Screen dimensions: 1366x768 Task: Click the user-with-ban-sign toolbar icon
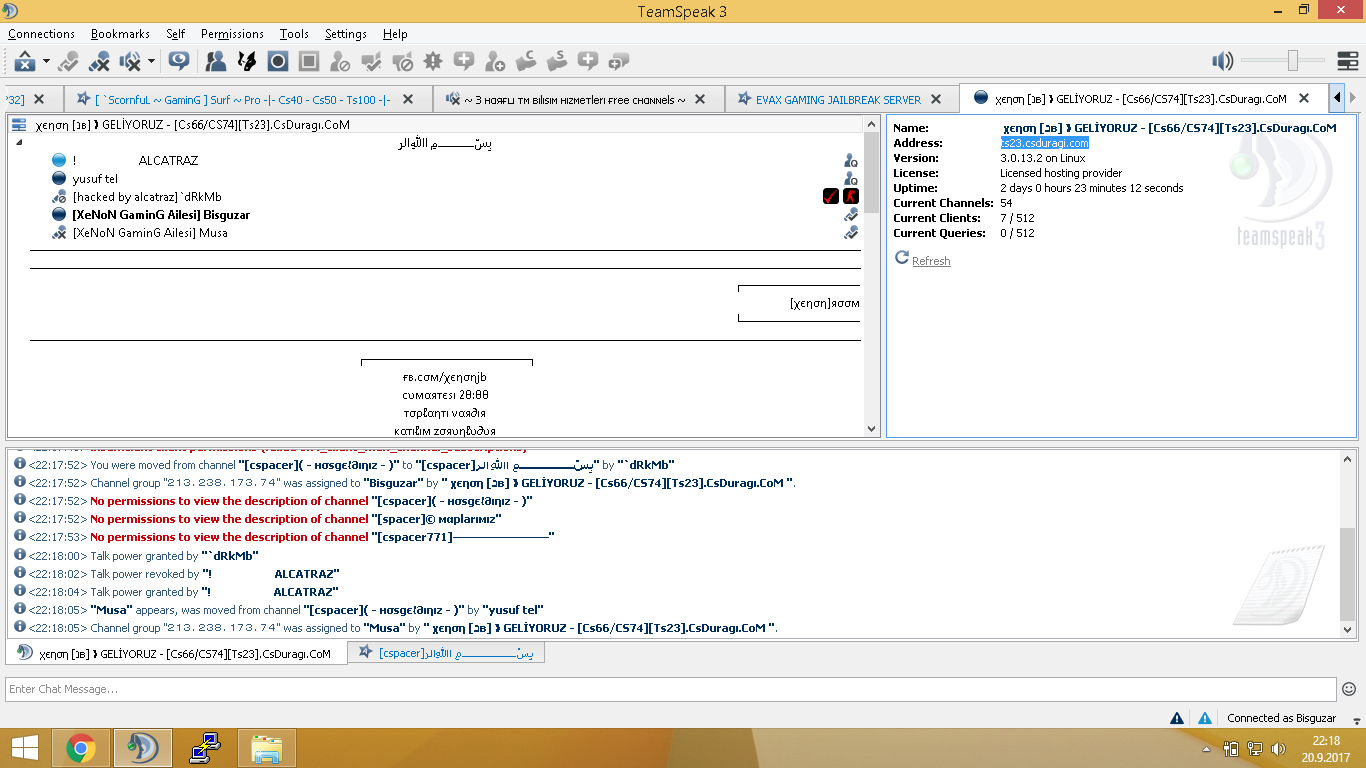340,61
